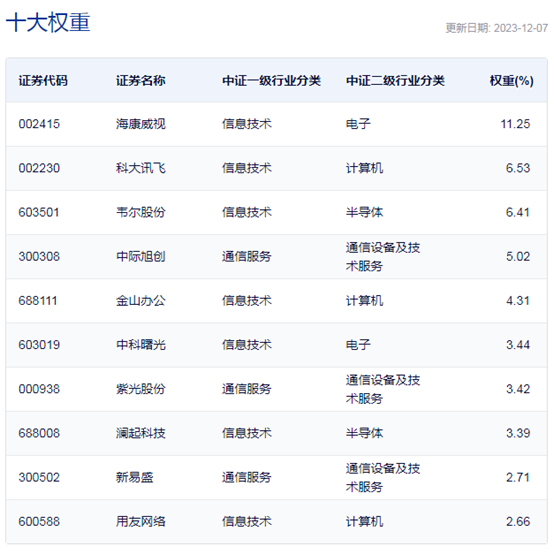Screen dimensions: 554x554
Task: Click 通信设备及技术服务 in the 新易盛 row
Action: coord(383,478)
